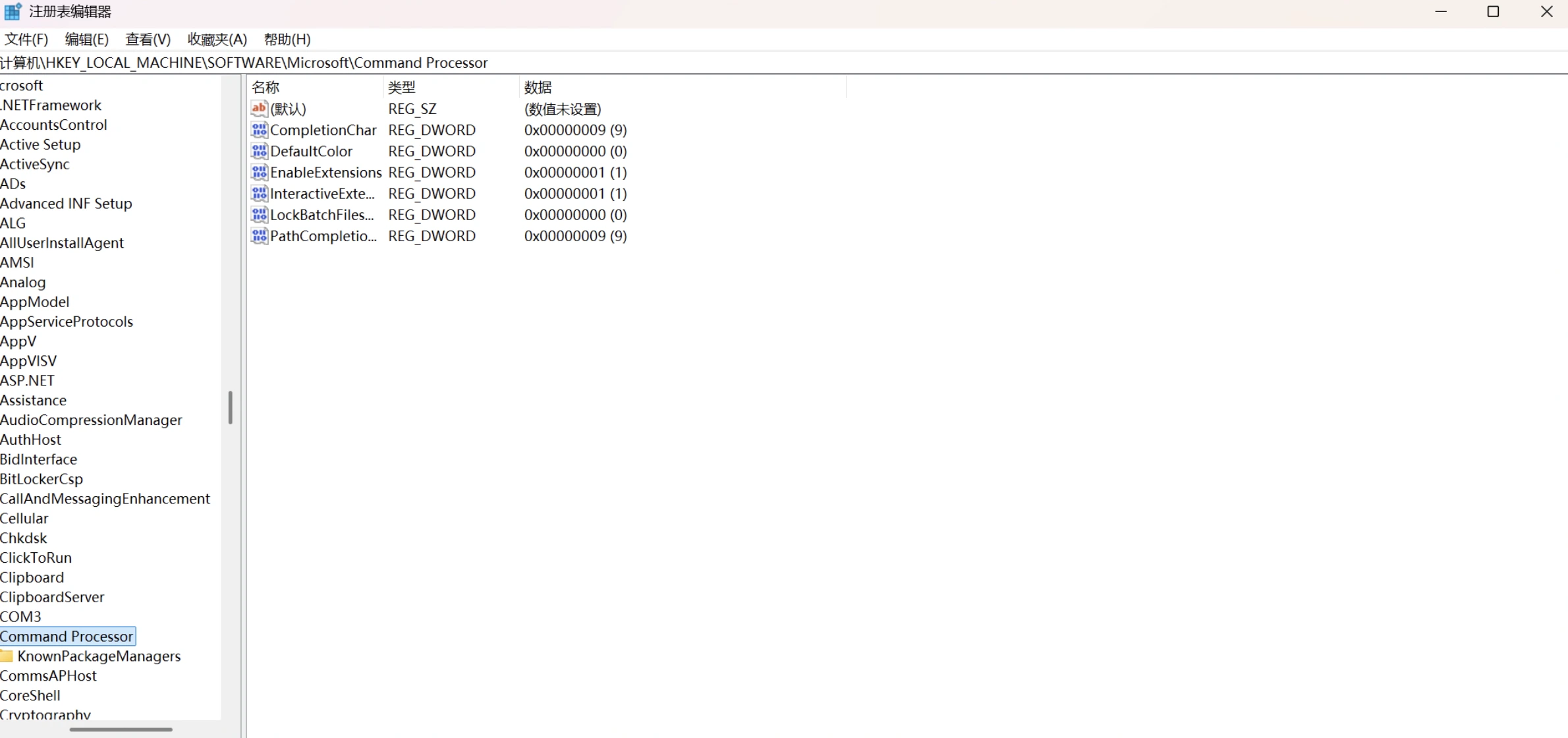This screenshot has width=1568, height=738.
Task: Click the CompletionChar value name
Action: tap(323, 130)
